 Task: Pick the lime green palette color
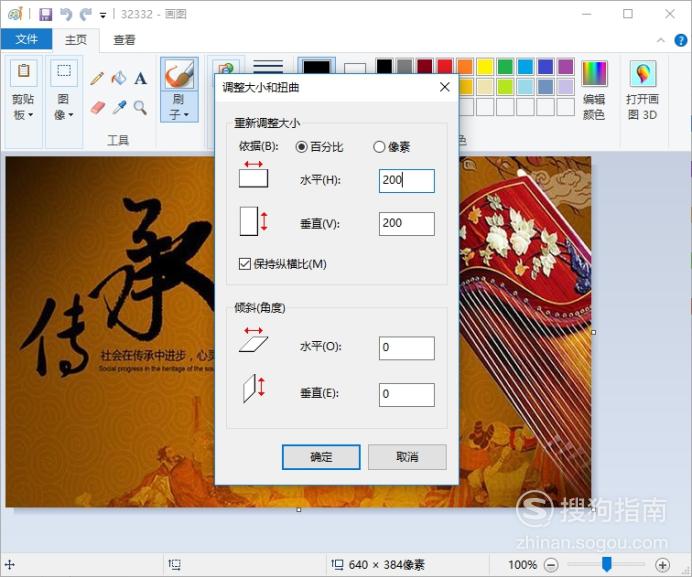coord(505,87)
